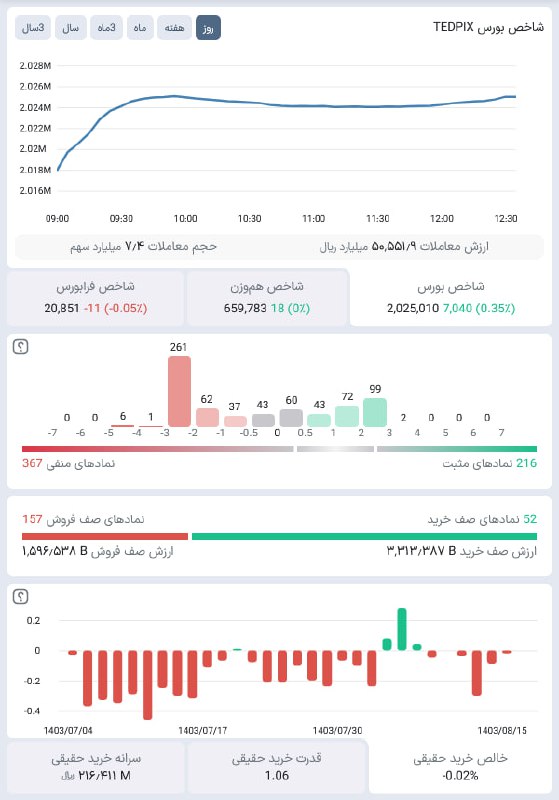Click the TEDPIX index line on chart
Viewport: 559px width, 800px height.
tap(286, 105)
